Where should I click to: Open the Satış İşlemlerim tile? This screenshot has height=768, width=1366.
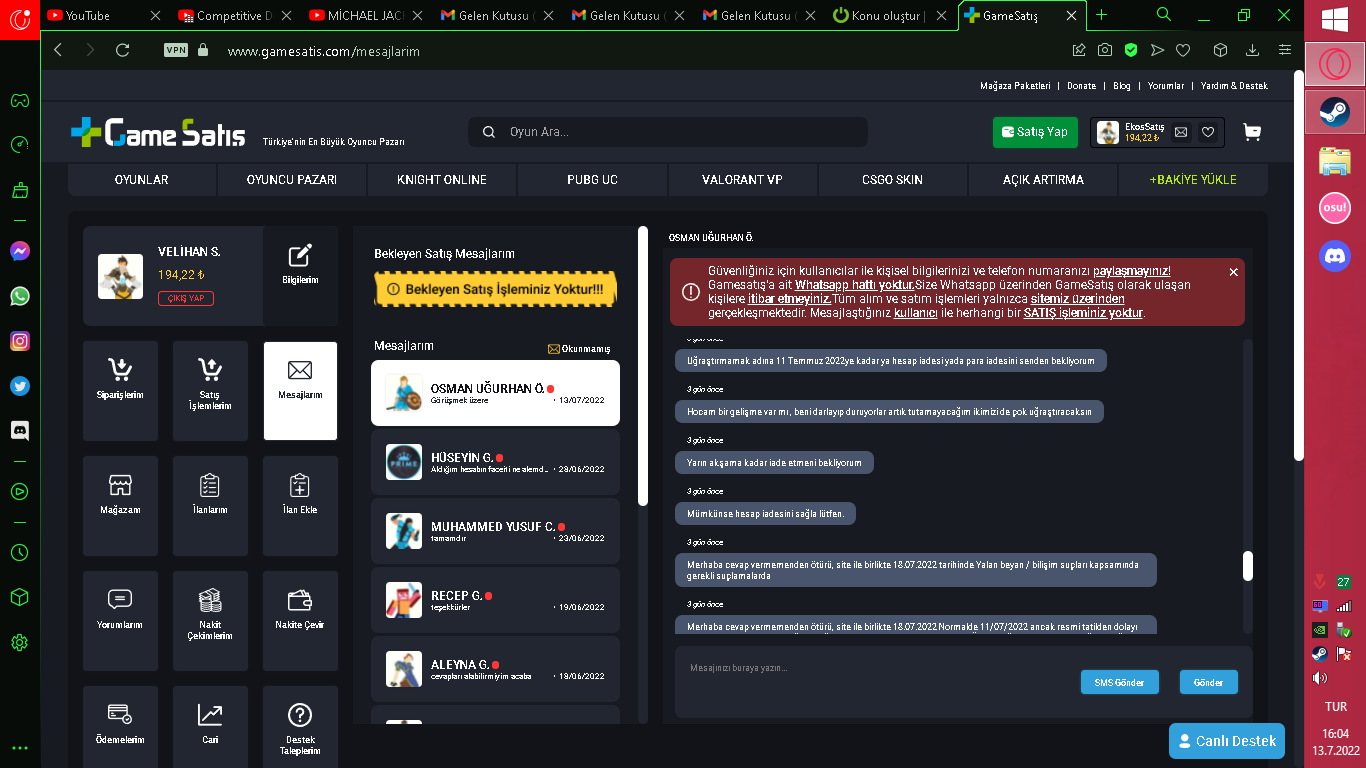click(x=210, y=391)
